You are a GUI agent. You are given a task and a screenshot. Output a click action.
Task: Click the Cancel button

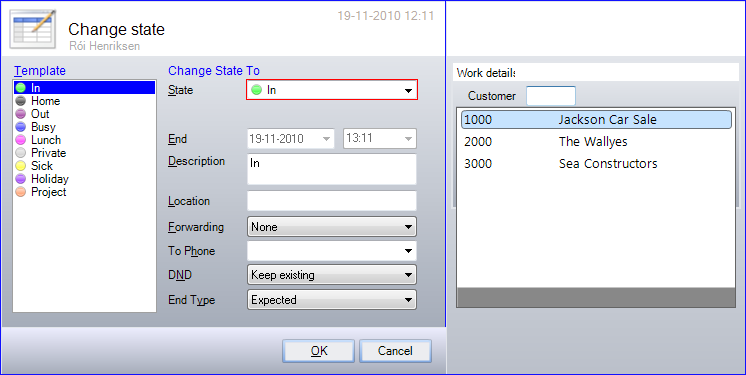click(395, 351)
